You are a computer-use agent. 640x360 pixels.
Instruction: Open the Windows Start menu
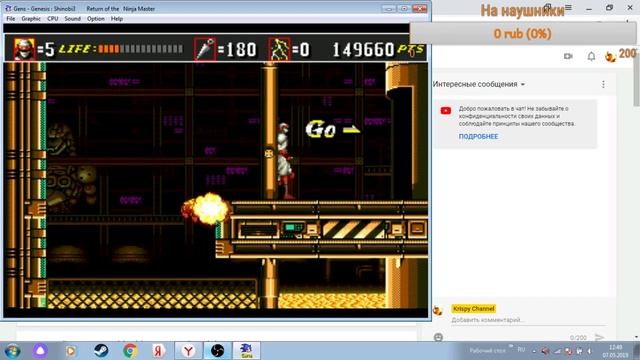pyautogui.click(x=12, y=351)
